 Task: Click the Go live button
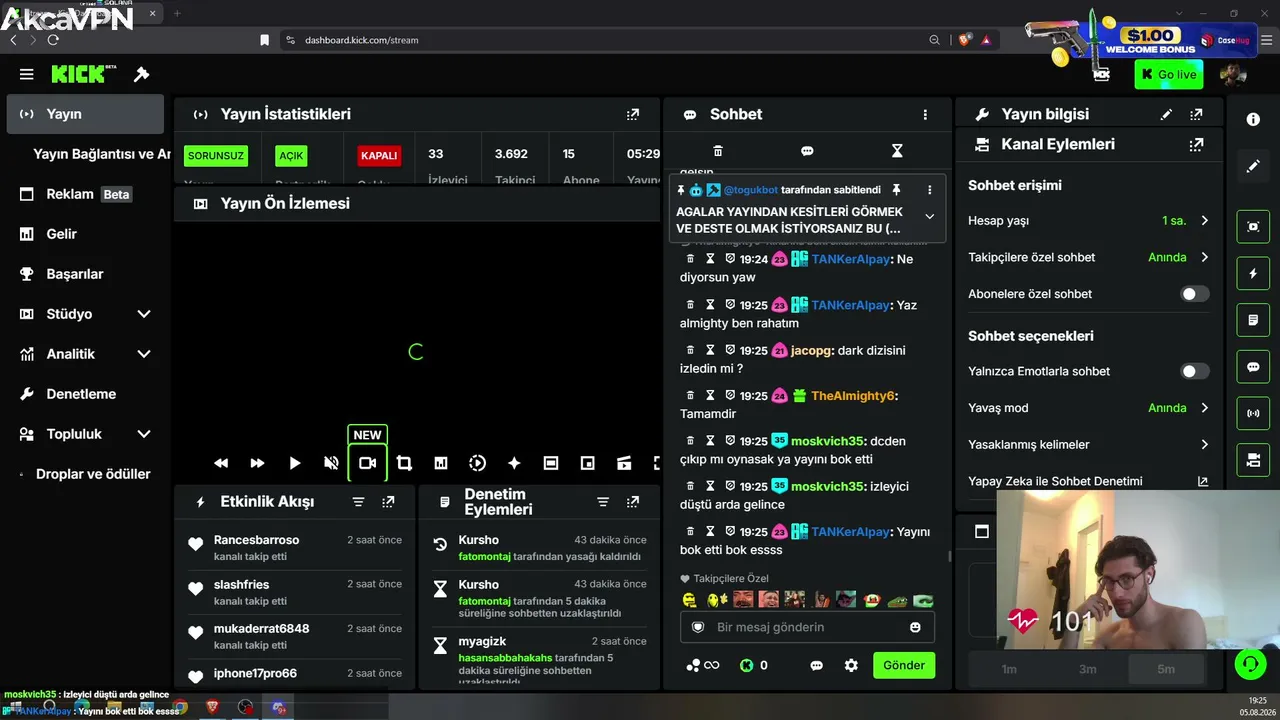coord(1169,75)
